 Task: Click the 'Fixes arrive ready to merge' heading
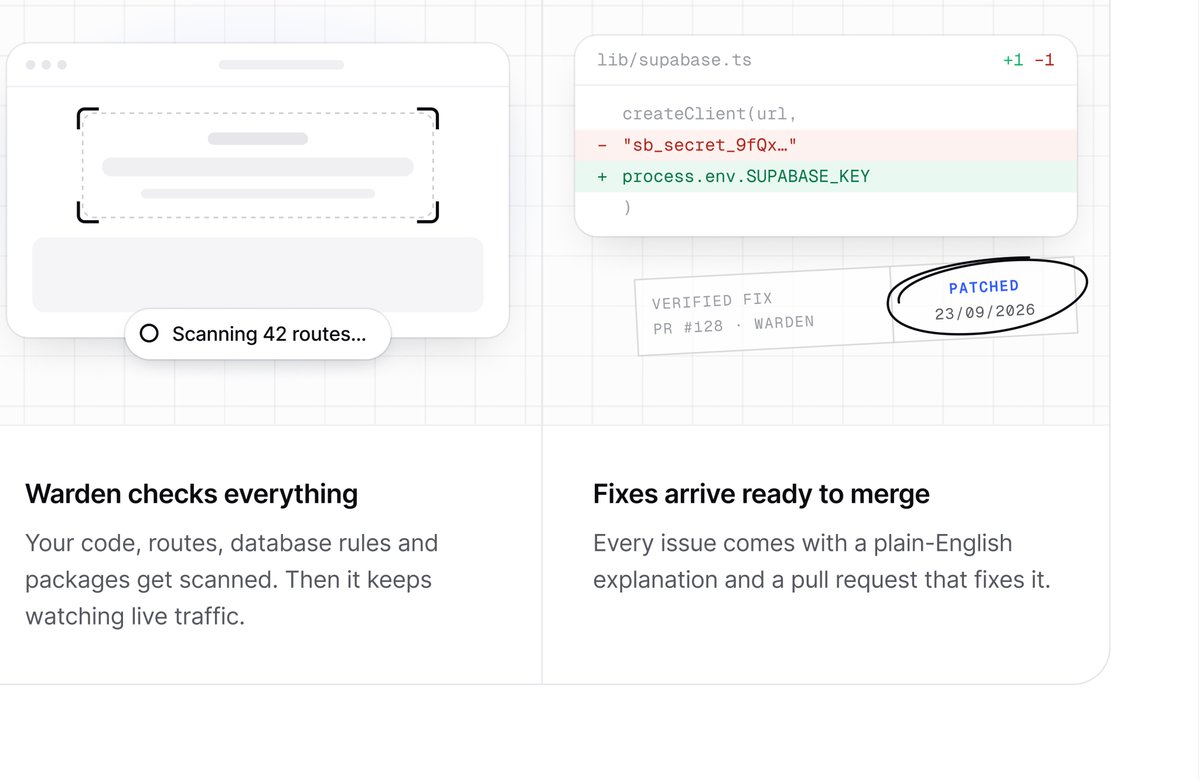pyautogui.click(x=761, y=494)
